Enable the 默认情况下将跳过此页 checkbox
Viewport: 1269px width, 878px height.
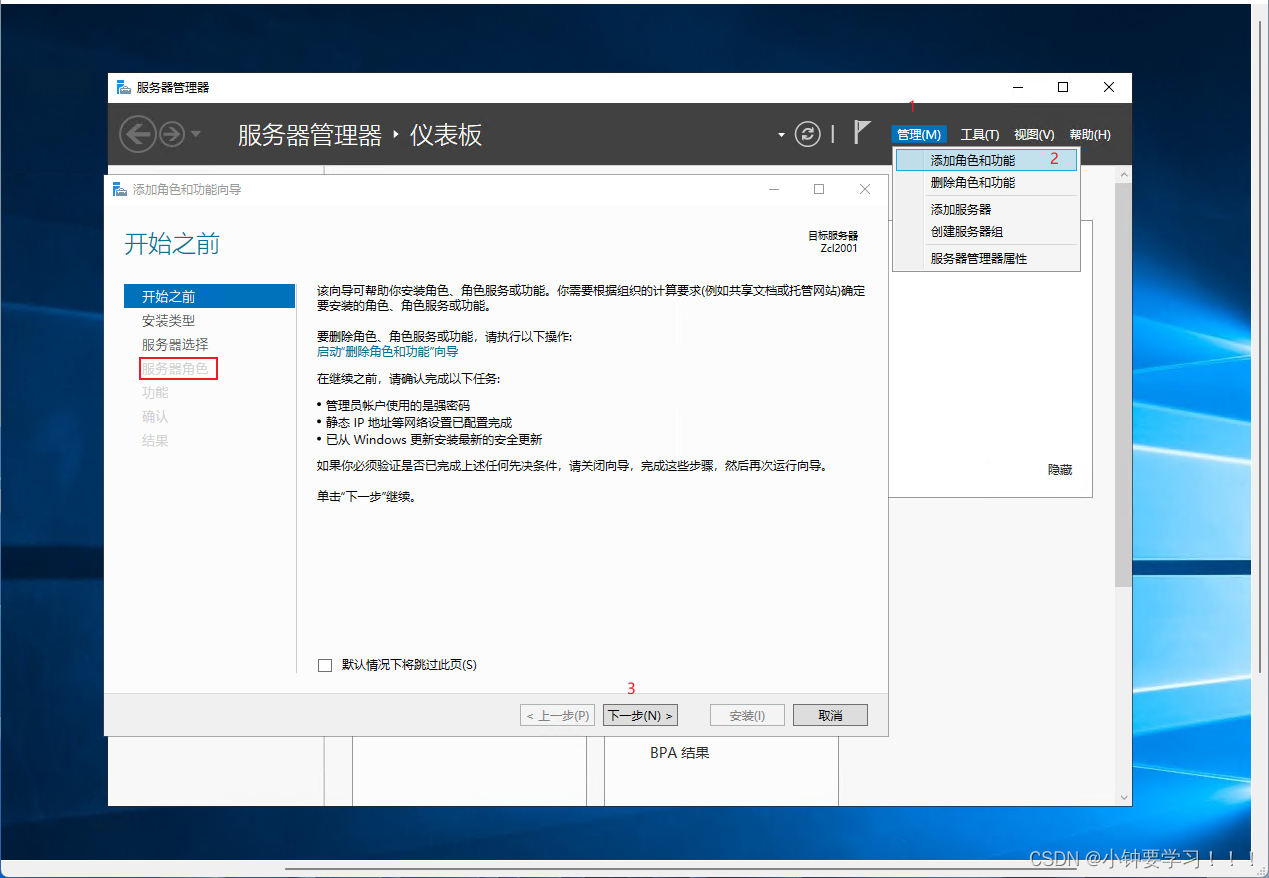pyautogui.click(x=324, y=664)
